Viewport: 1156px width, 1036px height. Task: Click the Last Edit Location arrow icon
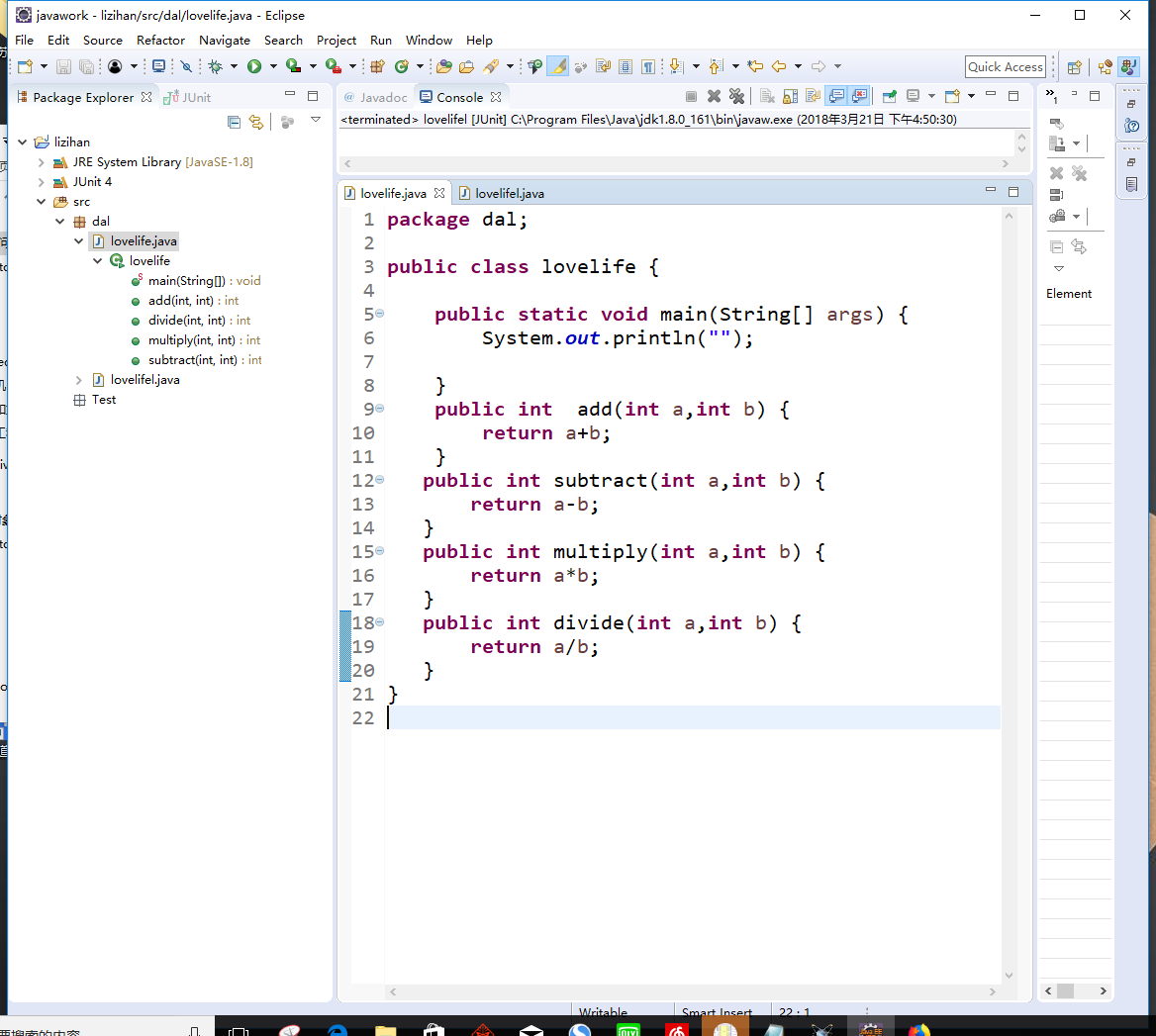[x=755, y=66]
